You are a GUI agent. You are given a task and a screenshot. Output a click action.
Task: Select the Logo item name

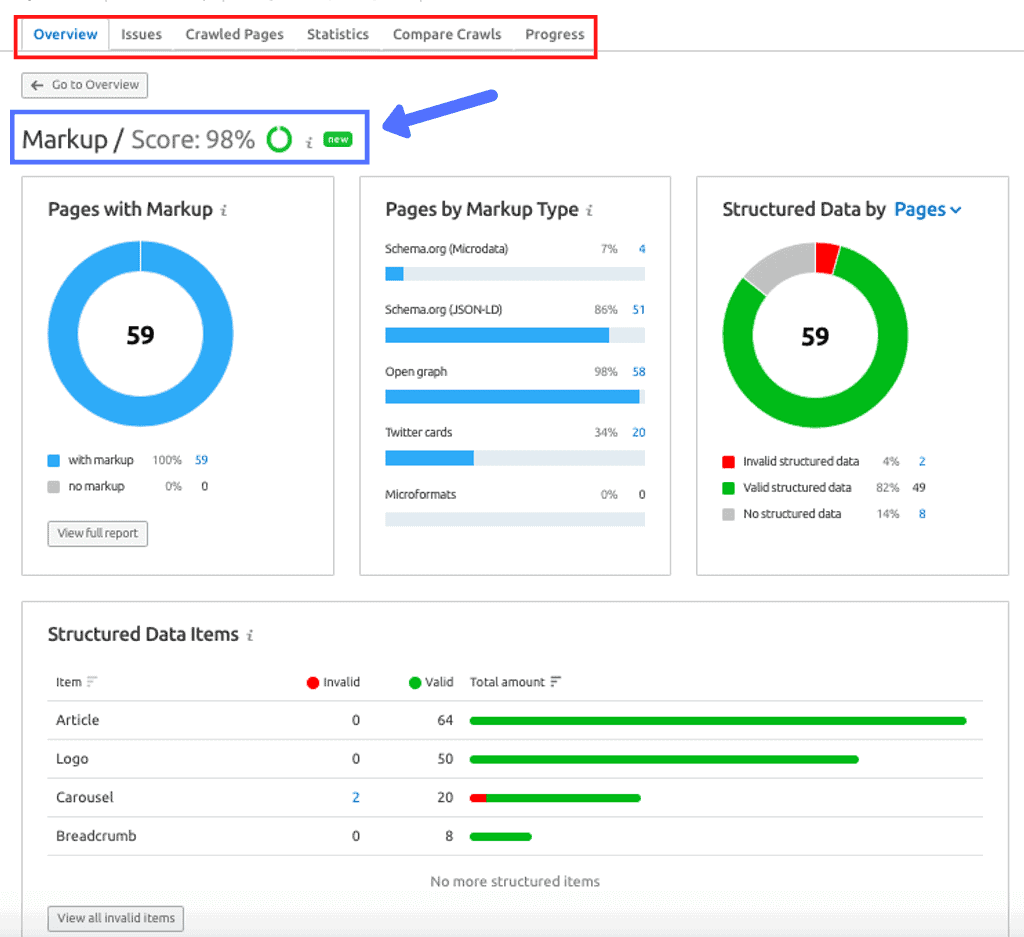click(72, 759)
